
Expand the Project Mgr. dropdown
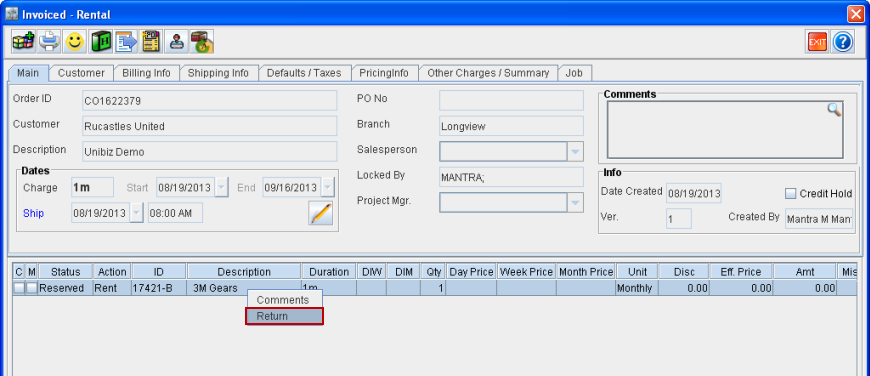tap(575, 203)
